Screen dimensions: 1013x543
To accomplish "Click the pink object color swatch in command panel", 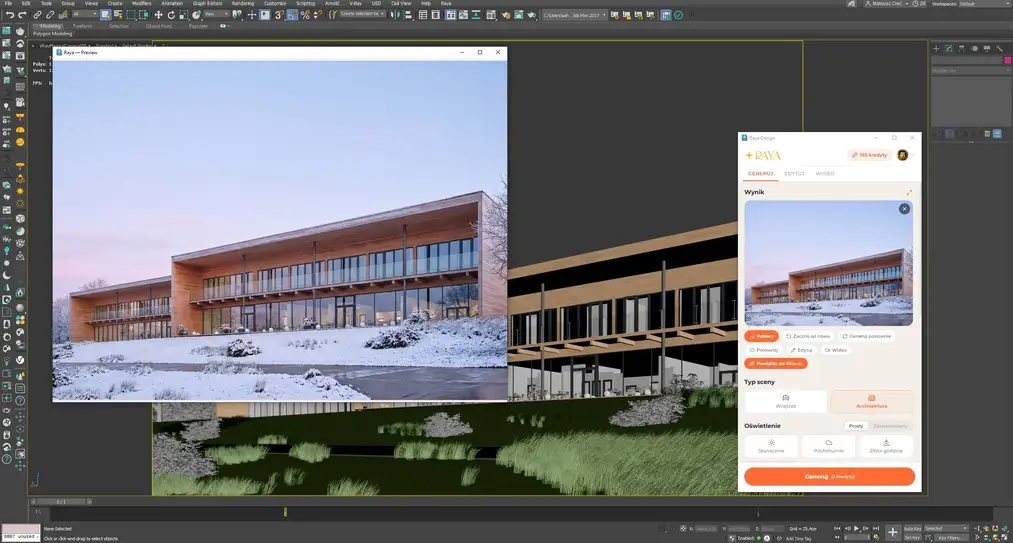I will coord(1007,60).
